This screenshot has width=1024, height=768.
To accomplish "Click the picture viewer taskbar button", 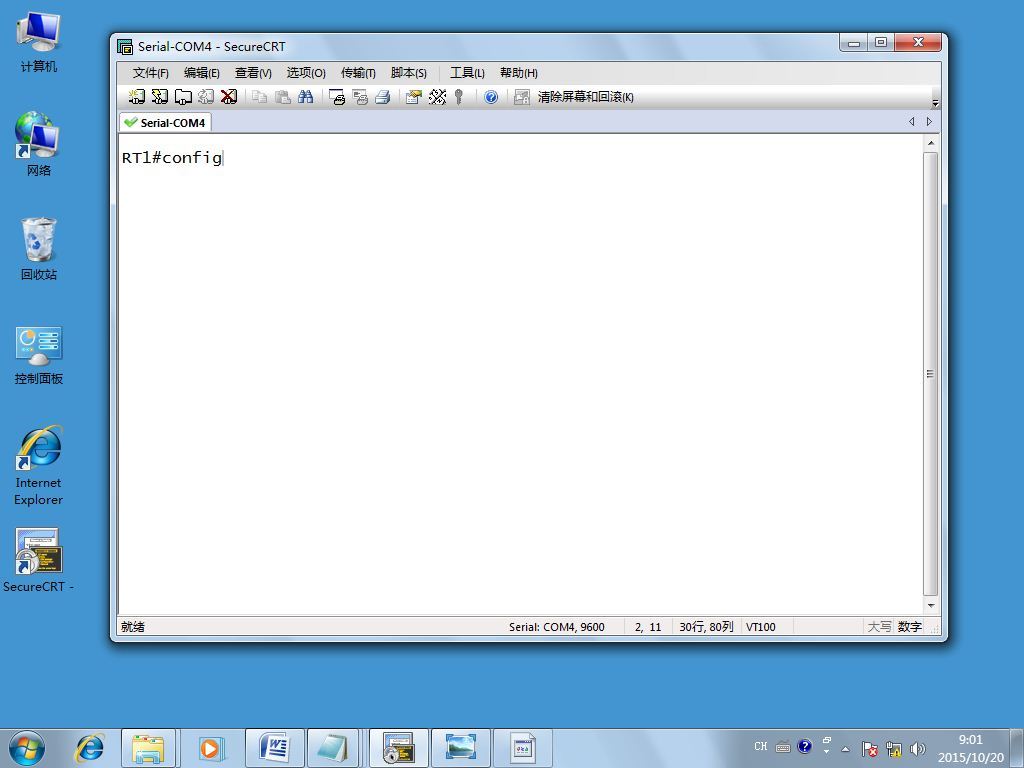I will pyautogui.click(x=460, y=748).
